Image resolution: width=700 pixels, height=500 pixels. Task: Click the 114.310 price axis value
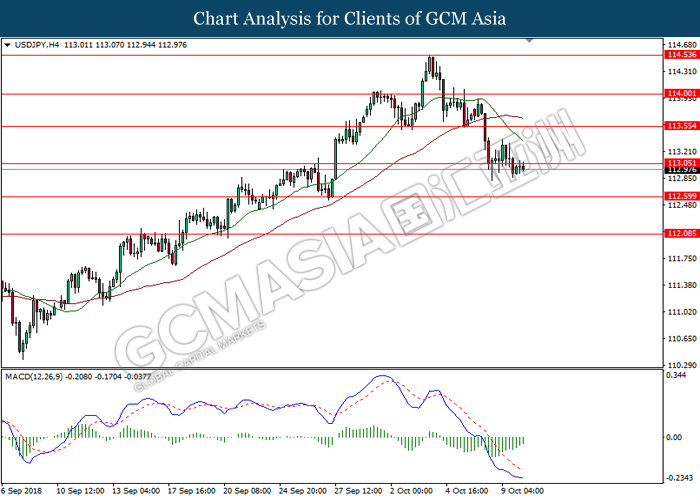pyautogui.click(x=682, y=71)
